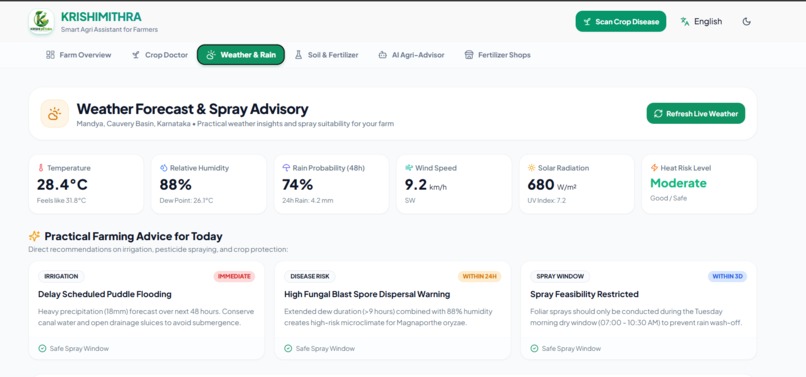Viewport: 806px width, 377px height.
Task: Click the Weather Forecast & Spray Advisory title
Action: pyautogui.click(x=192, y=109)
